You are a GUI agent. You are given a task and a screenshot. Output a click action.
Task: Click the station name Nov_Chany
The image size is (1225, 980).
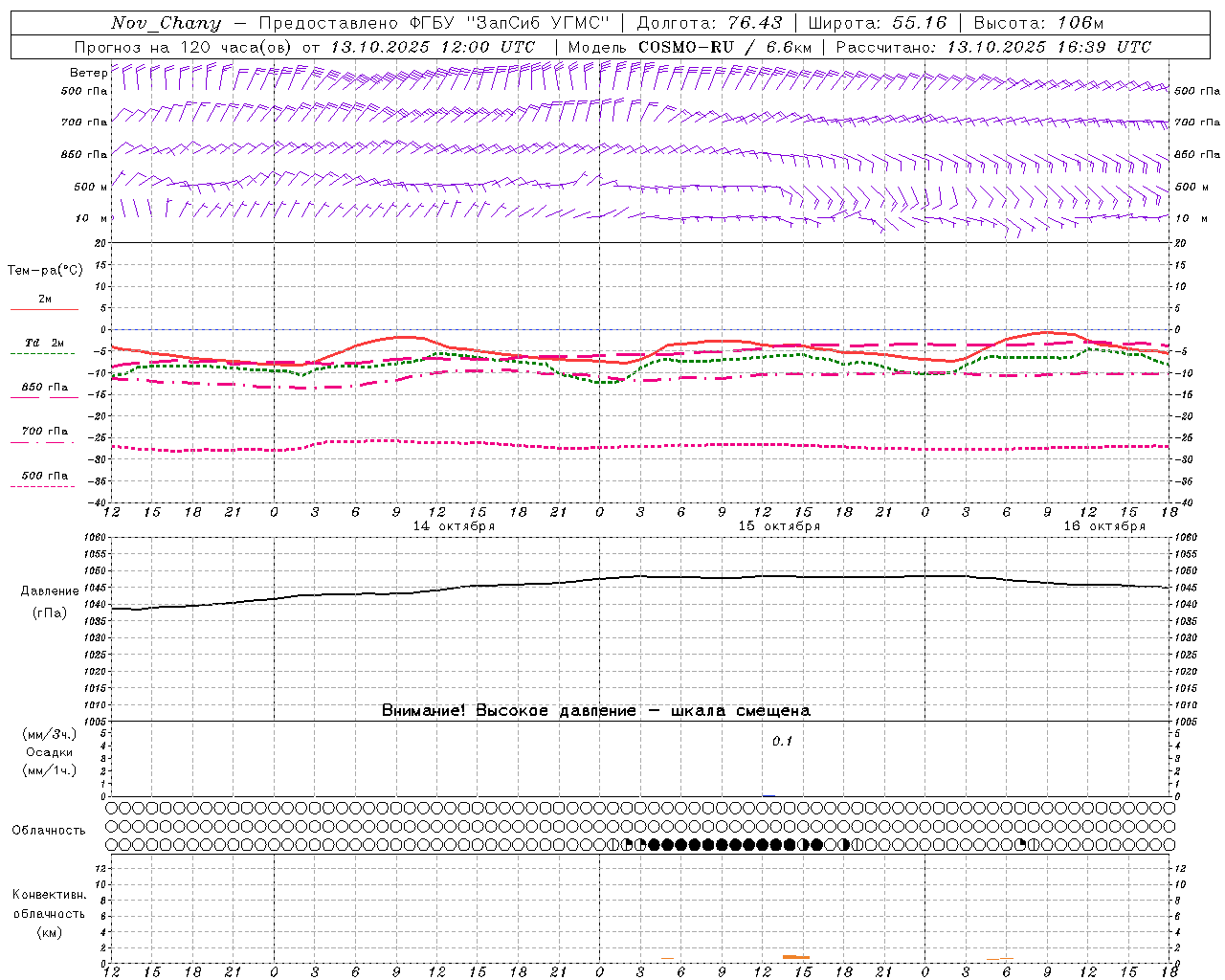[x=166, y=23]
